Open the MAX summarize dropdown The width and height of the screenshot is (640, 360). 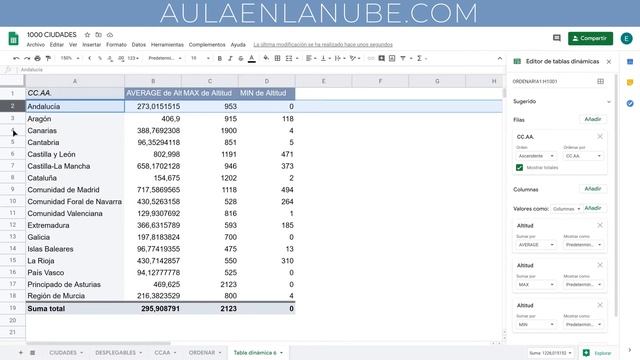[x=535, y=284]
